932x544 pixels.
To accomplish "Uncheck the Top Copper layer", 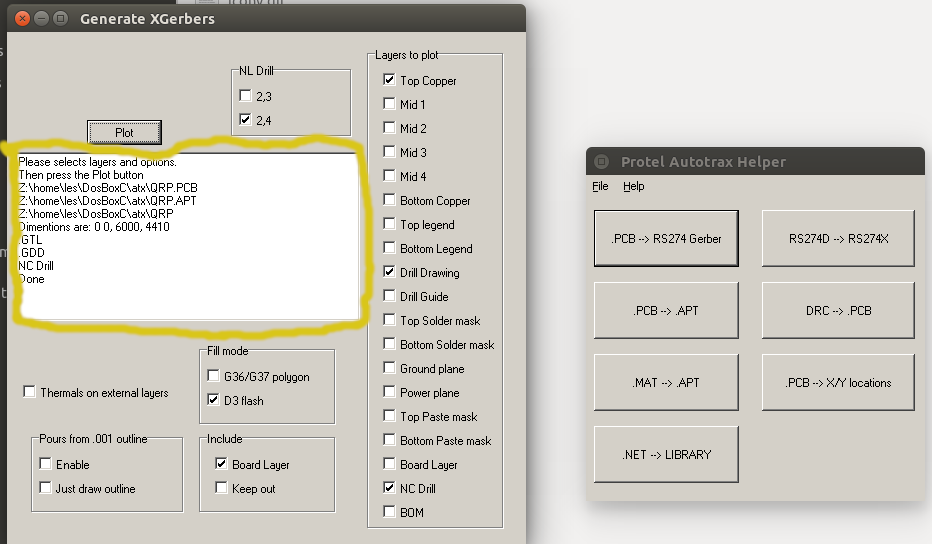I will click(389, 79).
